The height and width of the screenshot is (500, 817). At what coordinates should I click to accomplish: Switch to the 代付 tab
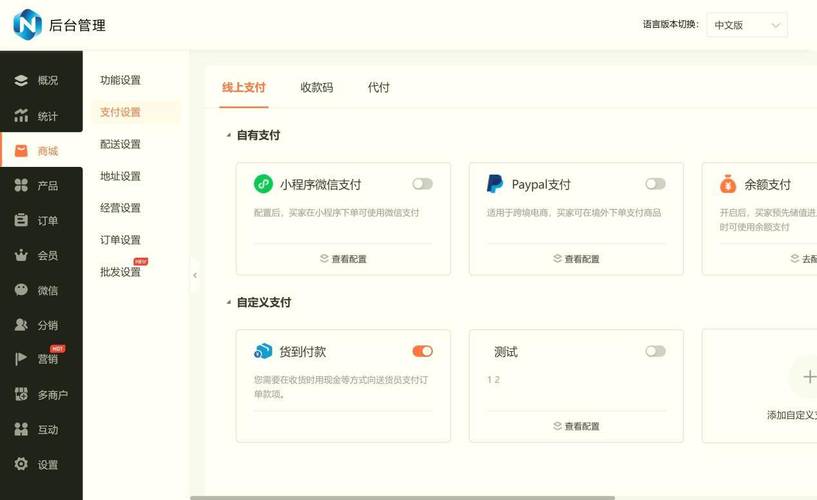378,87
